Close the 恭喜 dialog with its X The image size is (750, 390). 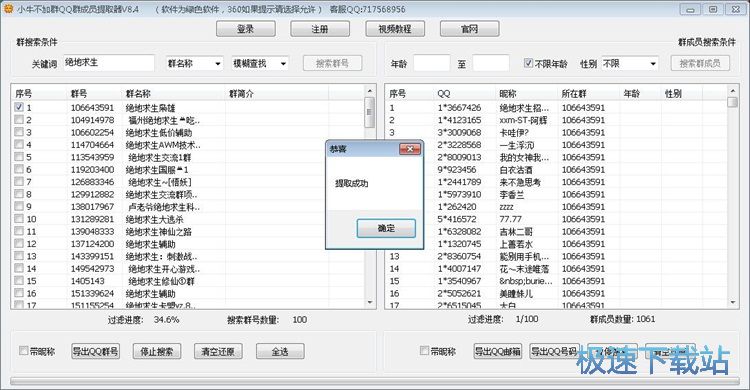click(x=410, y=149)
